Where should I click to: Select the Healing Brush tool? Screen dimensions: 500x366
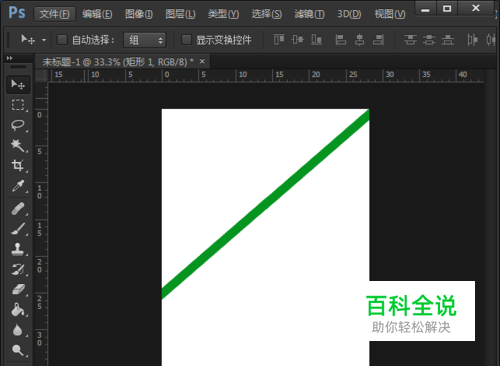click(18, 209)
